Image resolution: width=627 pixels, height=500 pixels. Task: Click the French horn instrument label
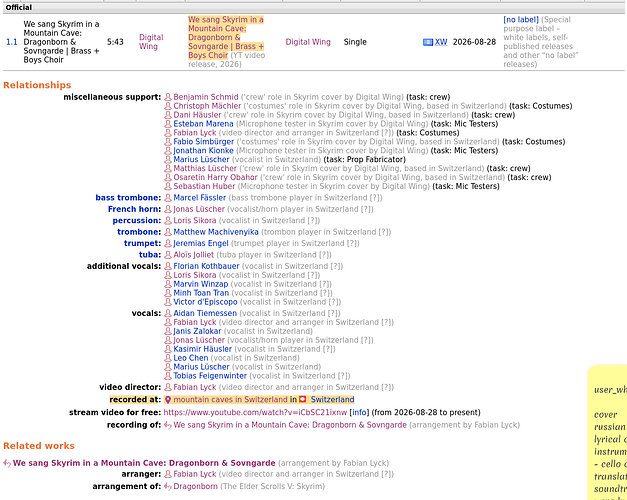(134, 209)
